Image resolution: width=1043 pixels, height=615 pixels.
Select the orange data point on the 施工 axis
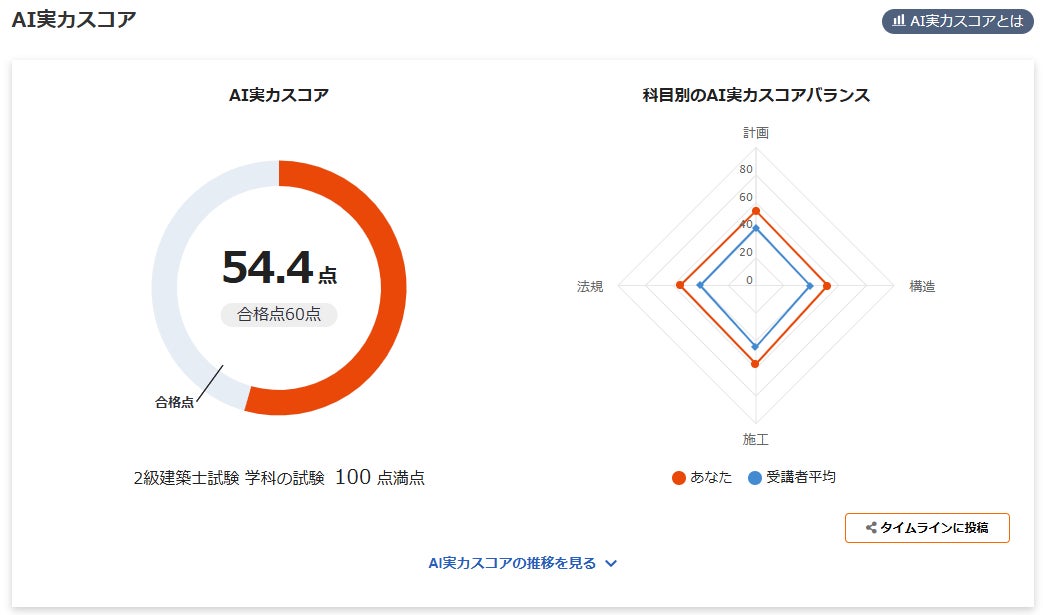click(755, 364)
